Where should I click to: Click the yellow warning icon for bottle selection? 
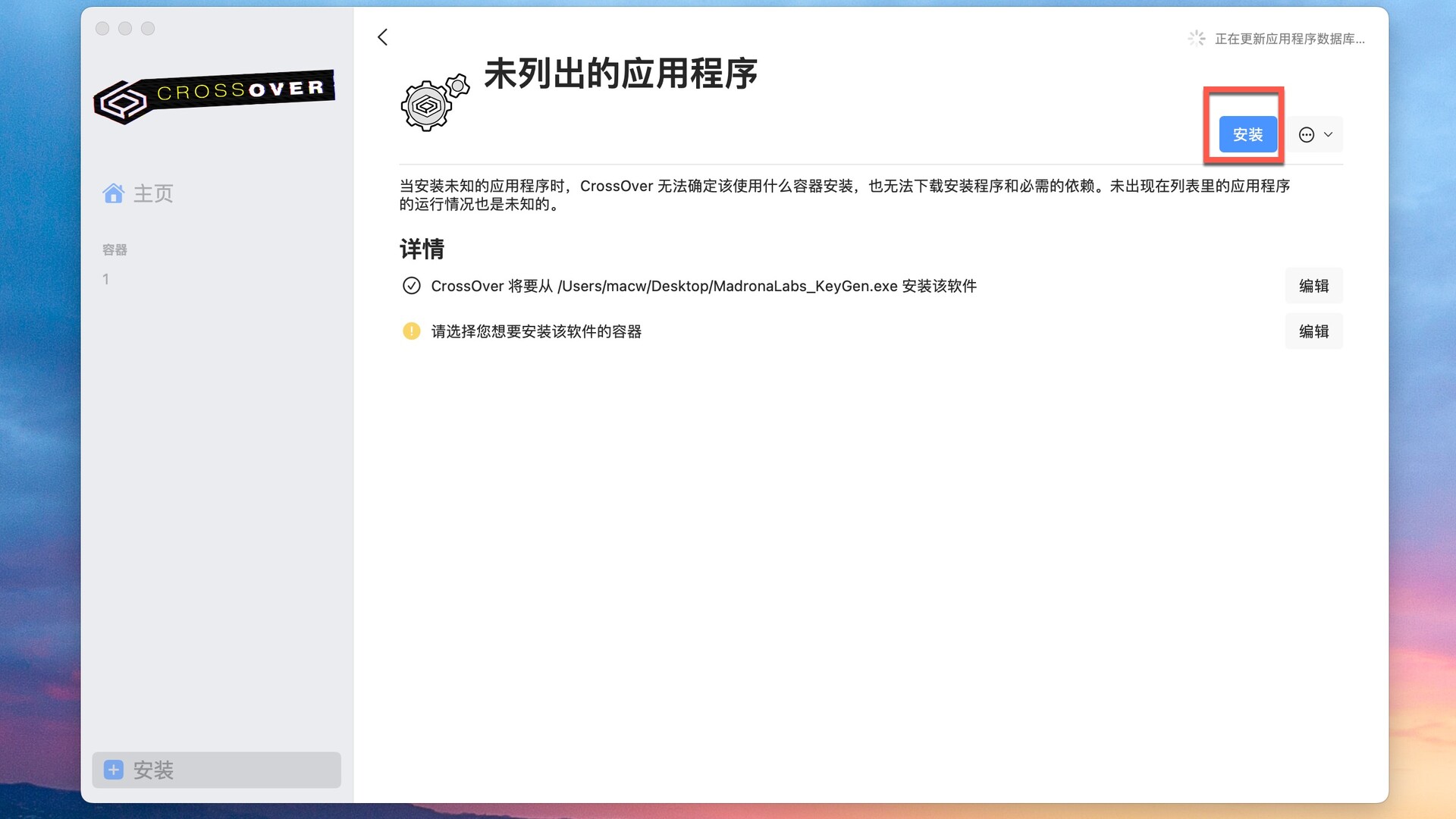click(411, 331)
